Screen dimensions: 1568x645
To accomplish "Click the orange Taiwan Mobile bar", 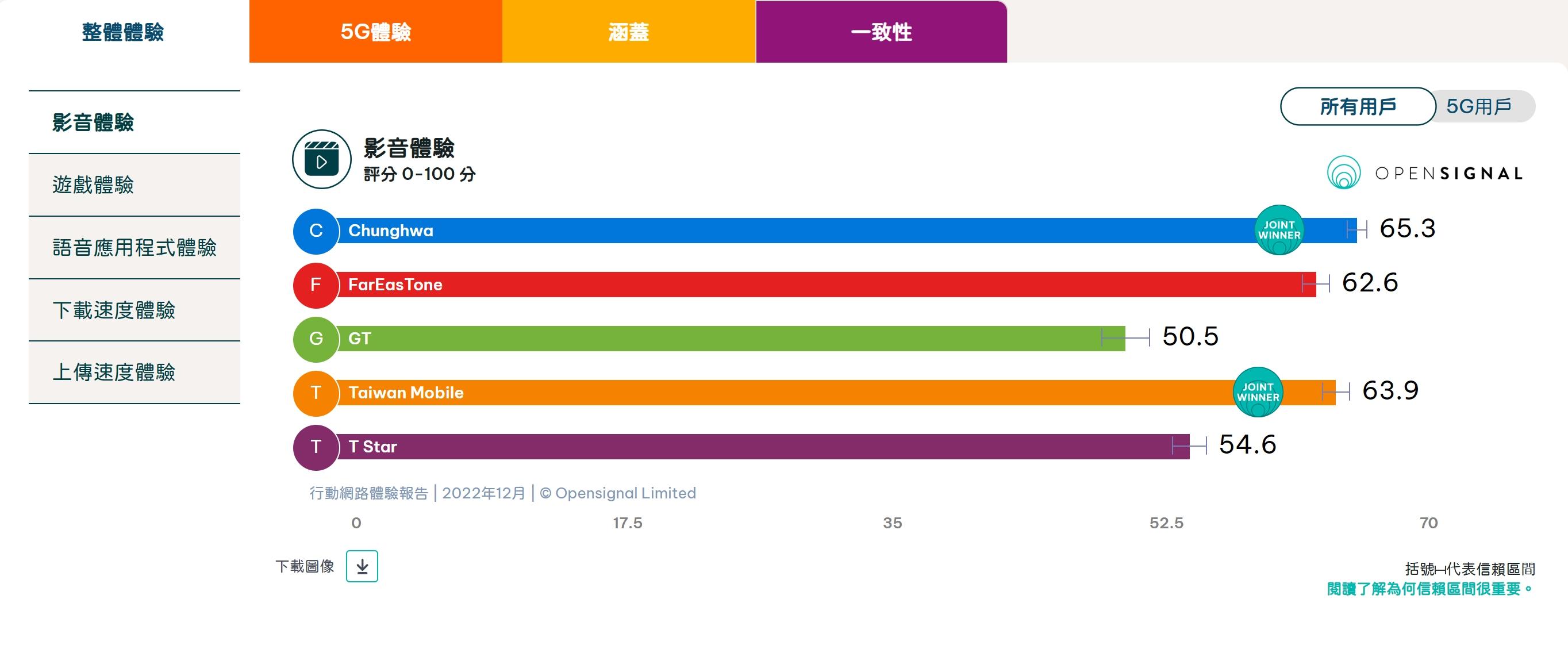I will coord(836,393).
